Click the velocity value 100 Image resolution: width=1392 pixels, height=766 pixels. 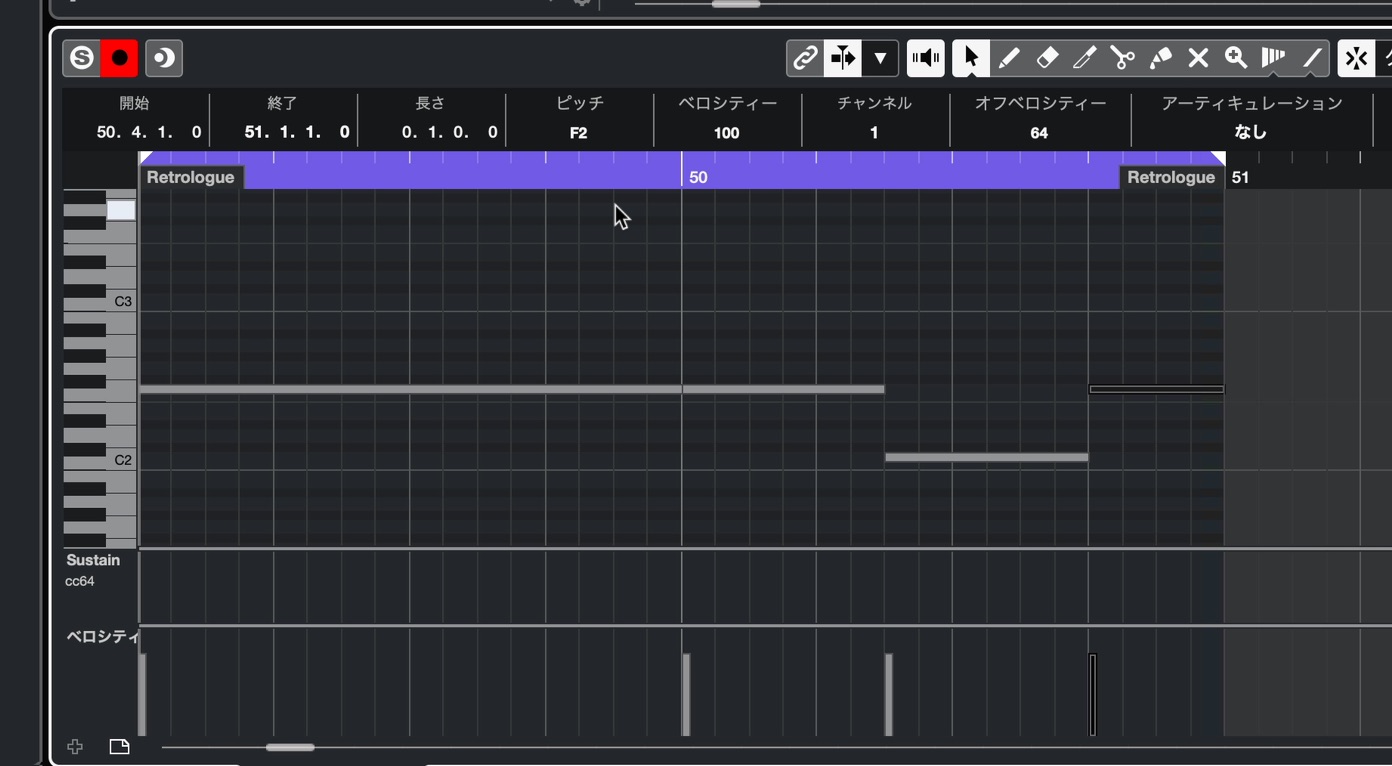pyautogui.click(x=727, y=132)
